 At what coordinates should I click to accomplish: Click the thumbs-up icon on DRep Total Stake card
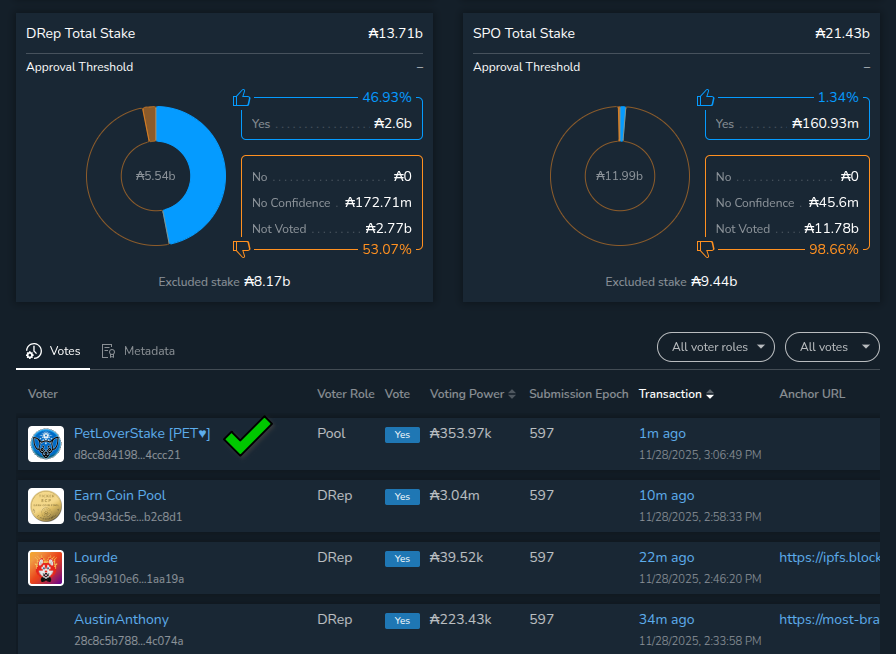tap(242, 97)
